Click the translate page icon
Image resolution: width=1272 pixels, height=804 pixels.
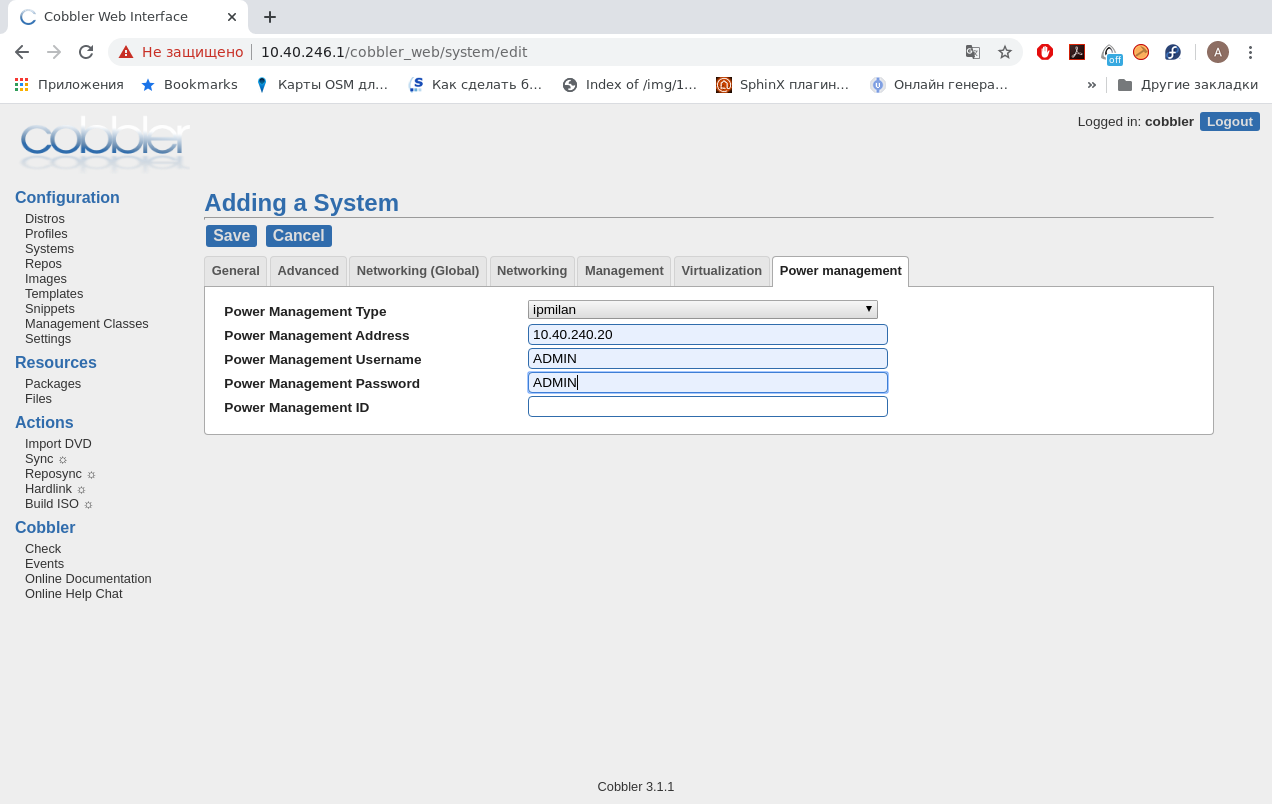[972, 52]
